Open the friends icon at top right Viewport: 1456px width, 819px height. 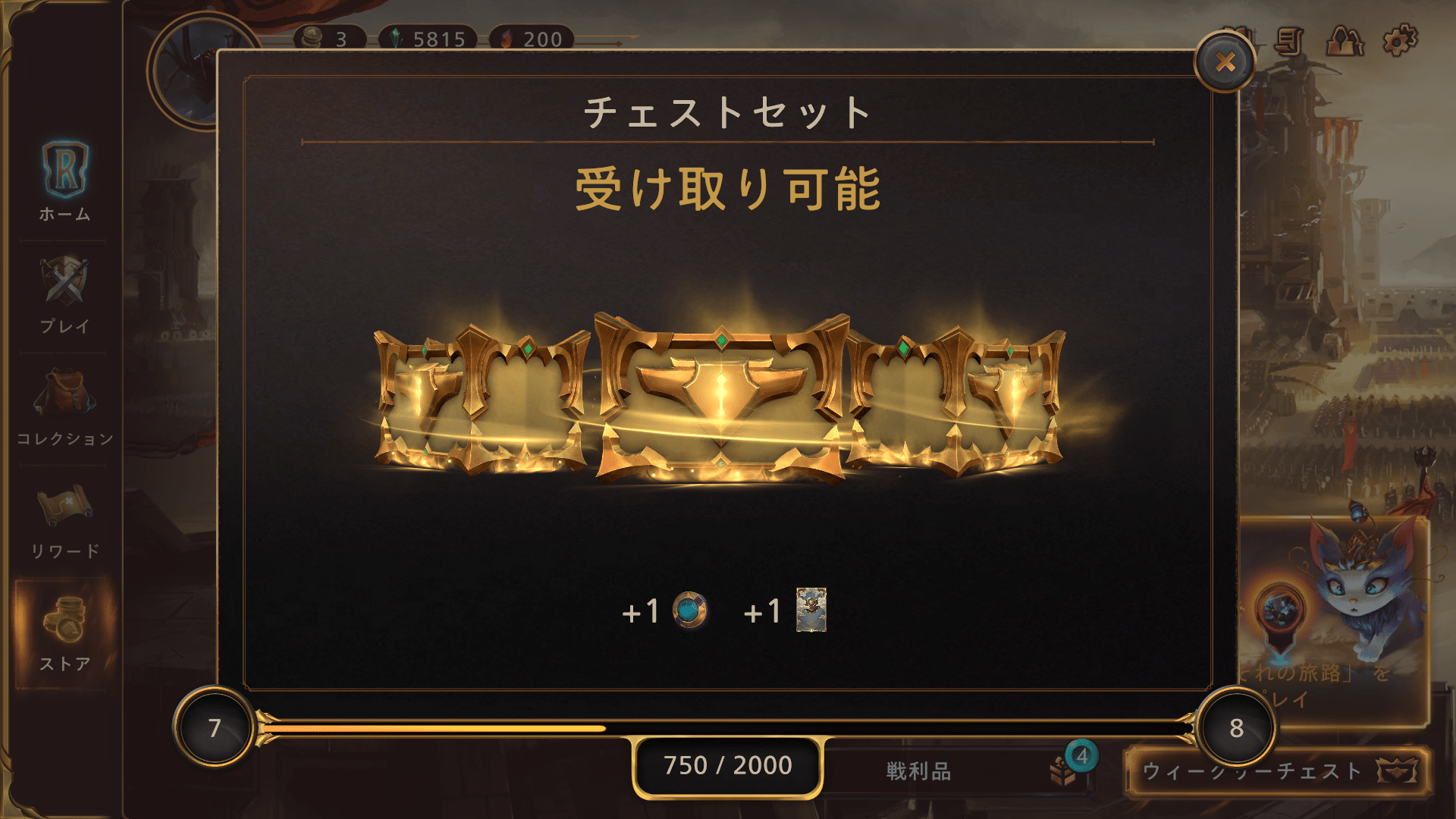coord(1344,40)
